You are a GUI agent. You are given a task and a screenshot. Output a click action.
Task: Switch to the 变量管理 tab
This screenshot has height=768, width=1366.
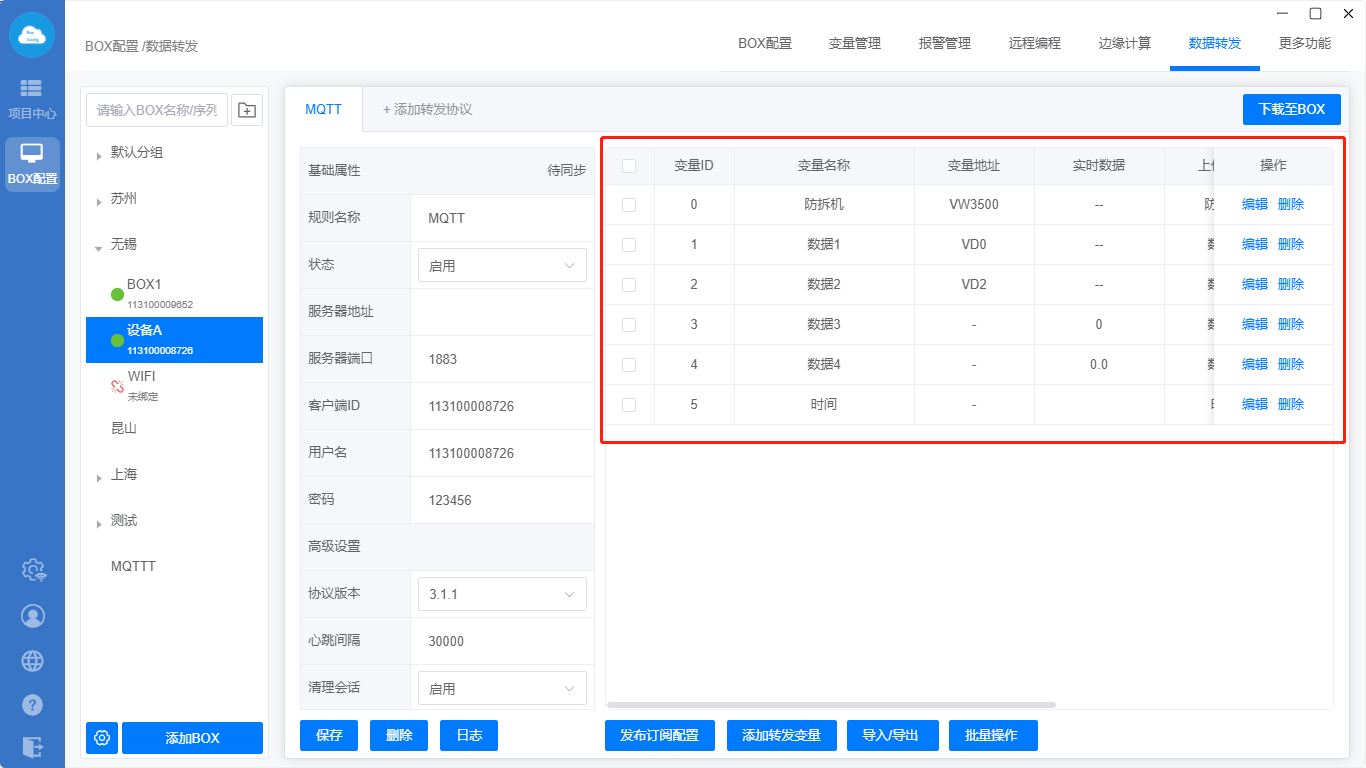pyautogui.click(x=854, y=43)
